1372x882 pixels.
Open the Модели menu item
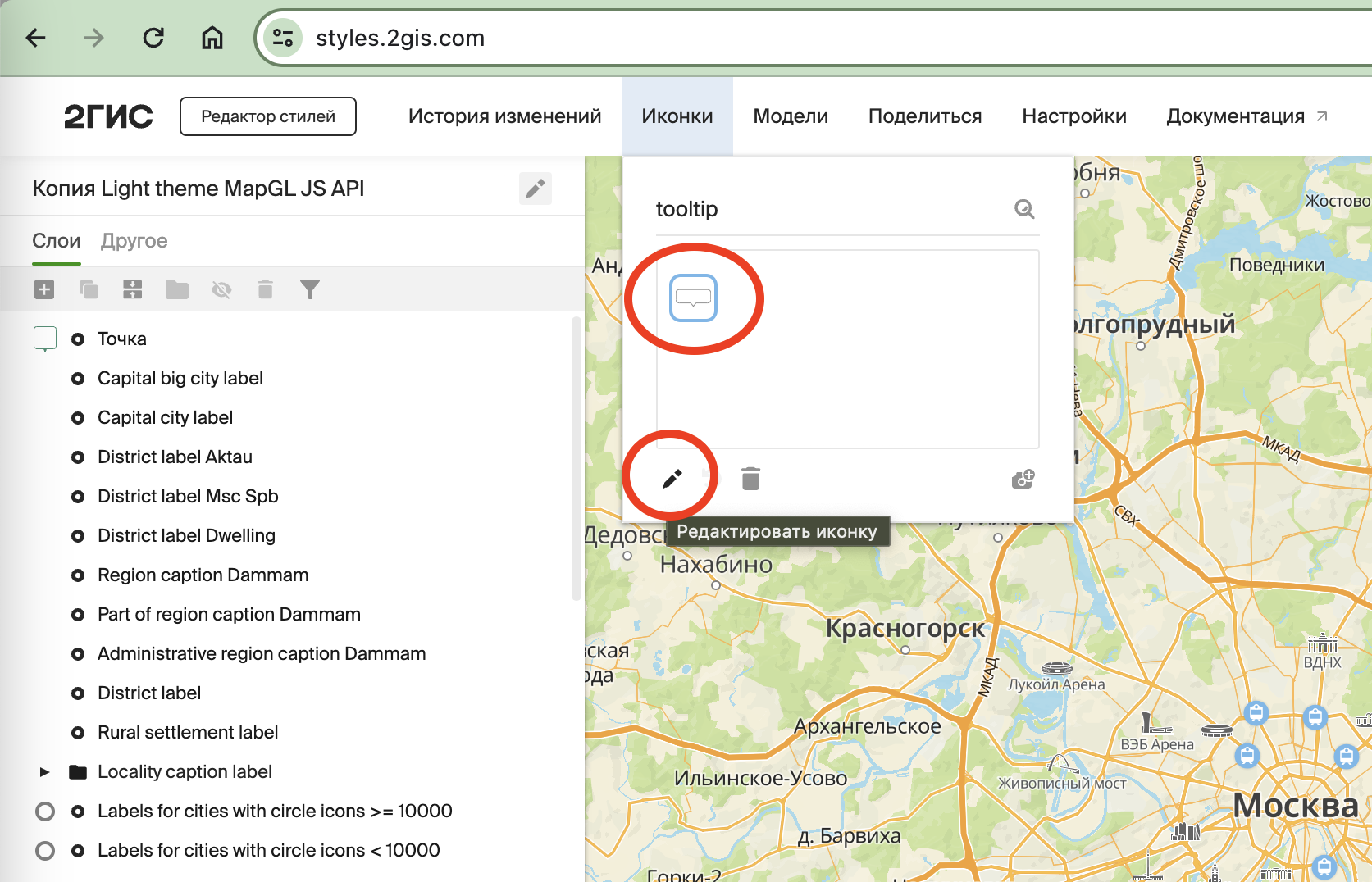pyautogui.click(x=791, y=116)
